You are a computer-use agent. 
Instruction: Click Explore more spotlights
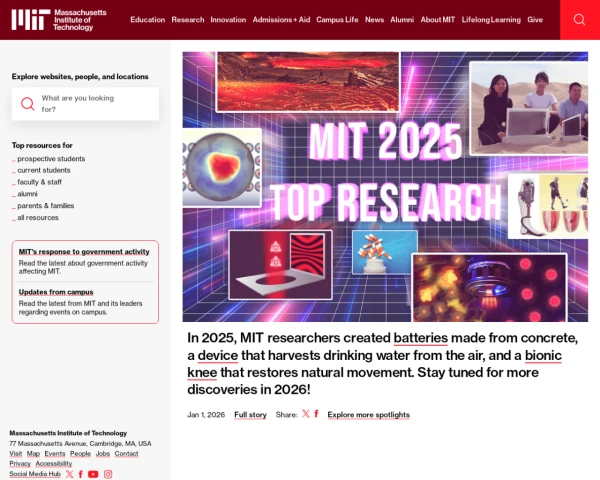pyautogui.click(x=368, y=415)
